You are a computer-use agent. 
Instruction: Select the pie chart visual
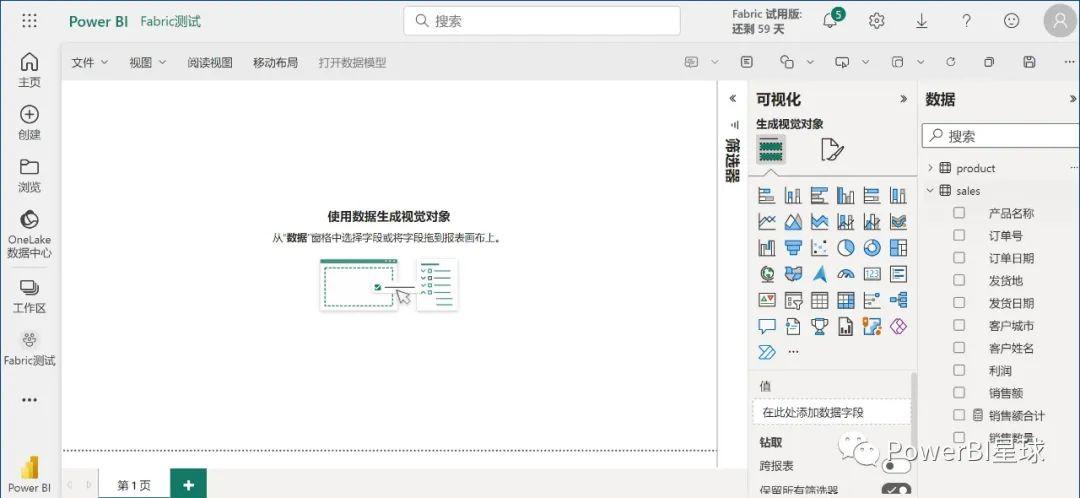(x=845, y=248)
